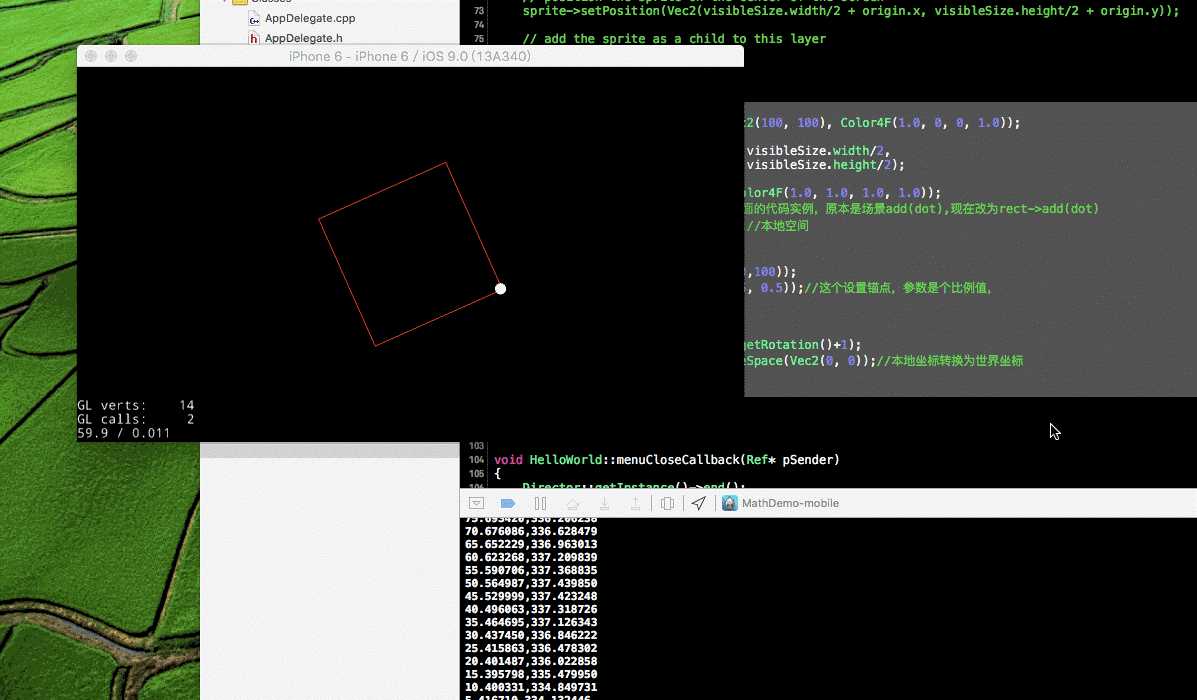The image size is (1197, 700).
Task: Click console line 50.564987,337.439850
Action: [531, 583]
